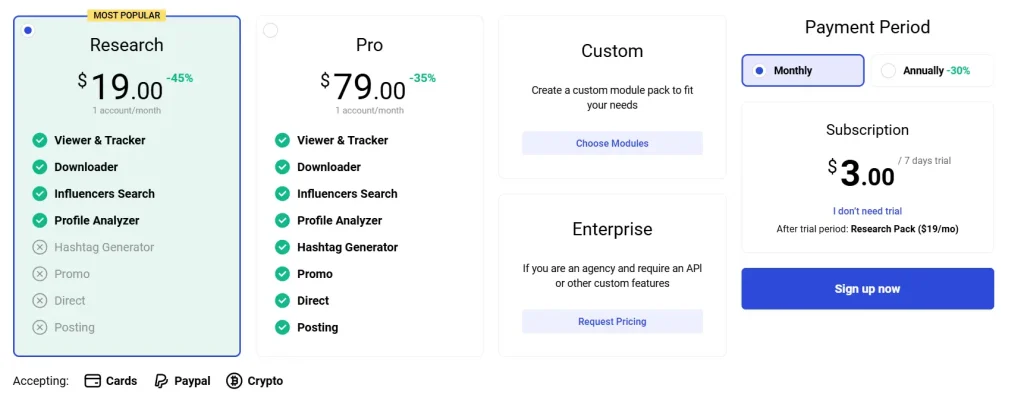Screen dimensions: 1024x417
Task: Click the X icon next to Research Posting
Action: (x=40, y=328)
